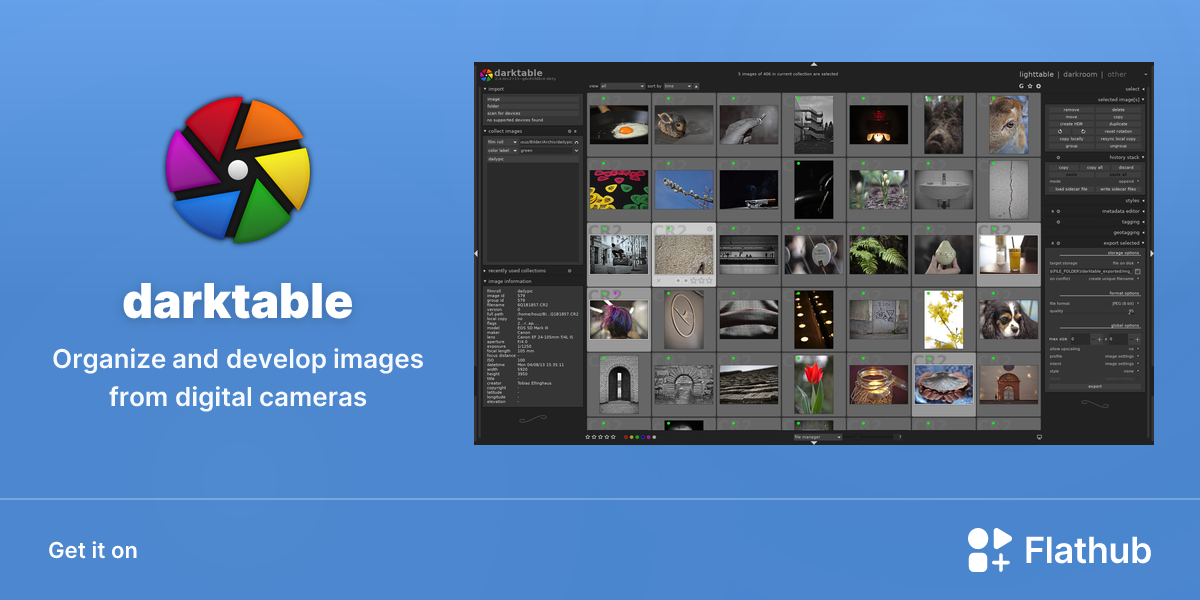Open presets icon of tagging module
Image resolution: width=1200 pixels, height=600 pixels.
click(x=1058, y=222)
